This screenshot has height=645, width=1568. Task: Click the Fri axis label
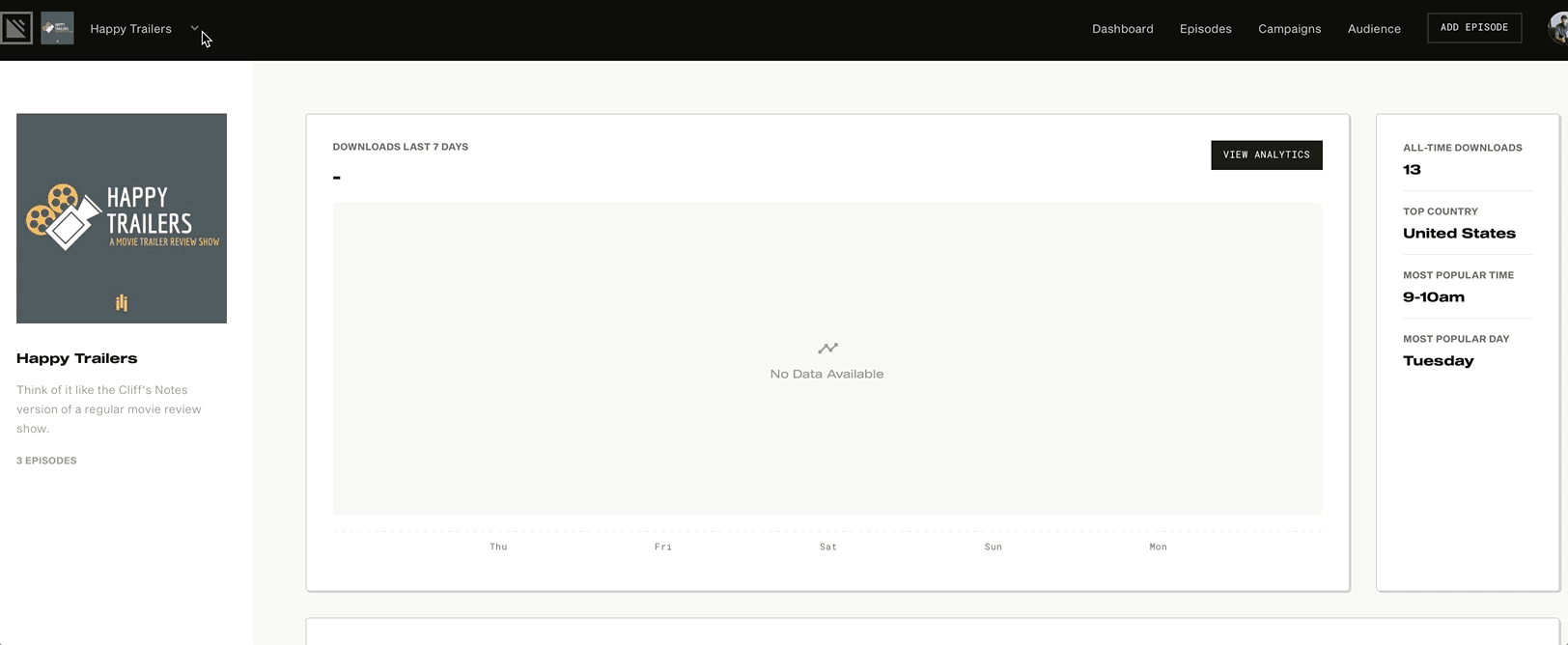(x=663, y=547)
